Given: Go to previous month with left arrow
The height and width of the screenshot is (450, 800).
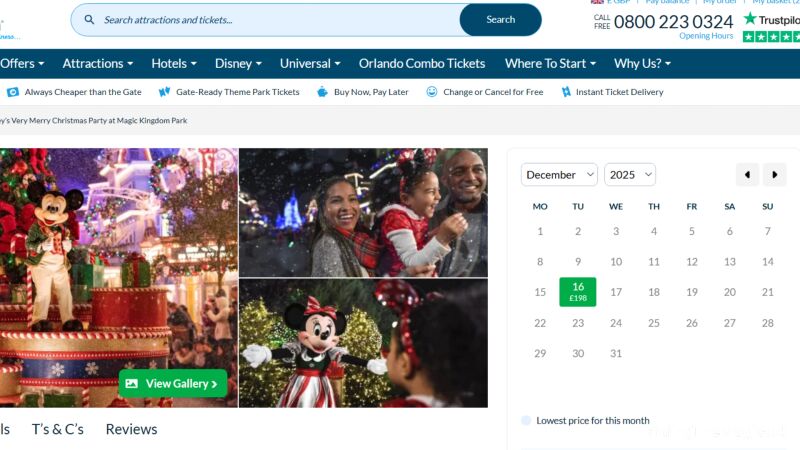Looking at the screenshot, I should click(x=747, y=174).
